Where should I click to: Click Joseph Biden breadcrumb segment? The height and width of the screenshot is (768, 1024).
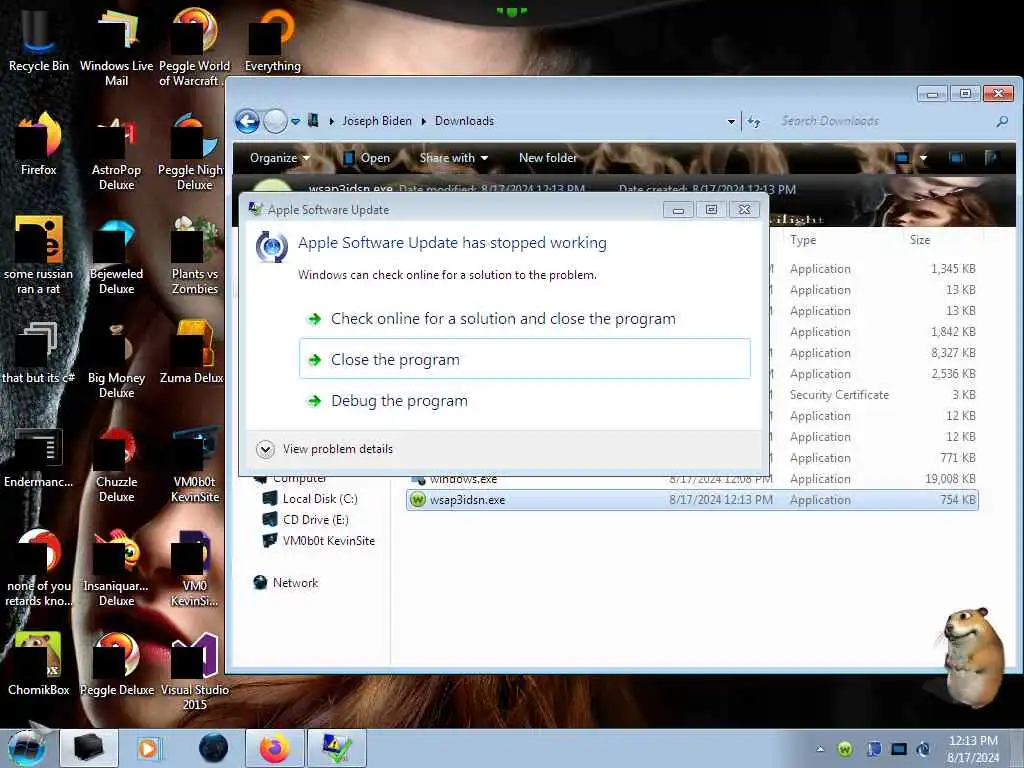click(x=377, y=121)
